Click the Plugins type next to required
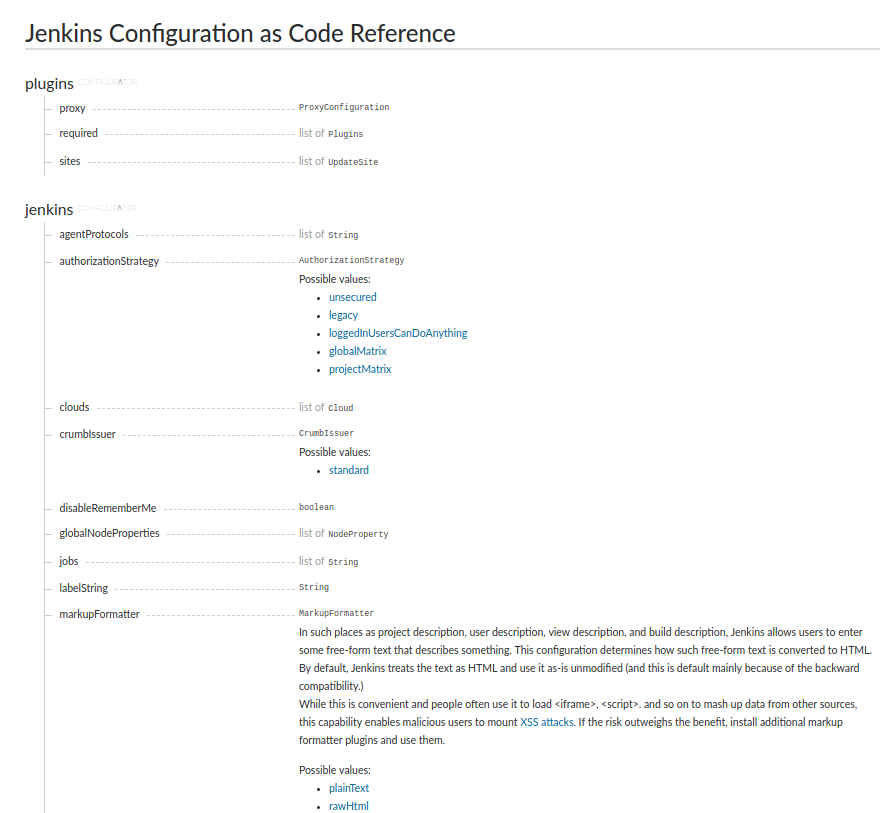Screen dimensions: 886x813 [x=346, y=134]
